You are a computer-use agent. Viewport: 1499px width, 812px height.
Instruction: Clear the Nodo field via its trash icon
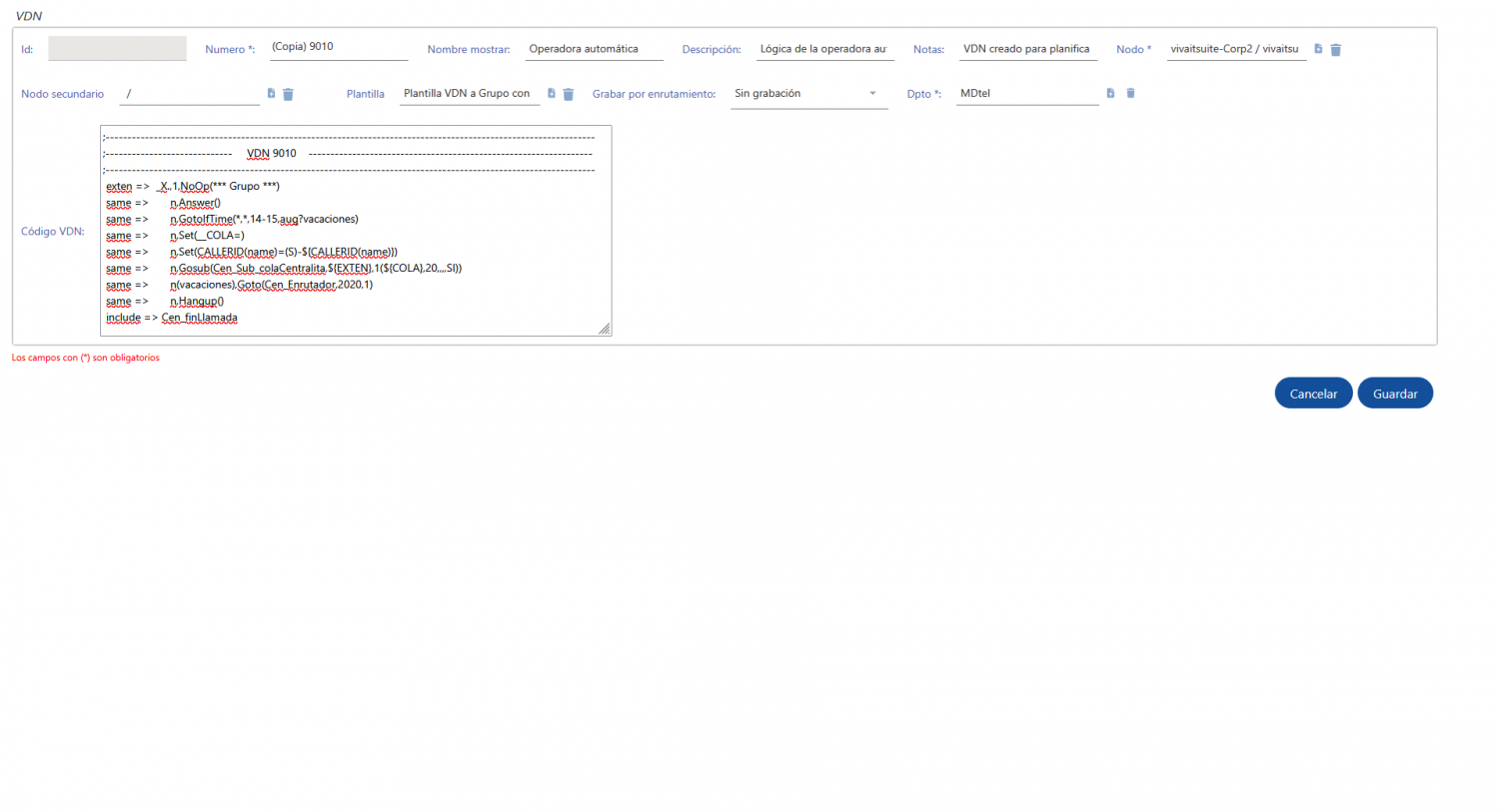(1336, 48)
